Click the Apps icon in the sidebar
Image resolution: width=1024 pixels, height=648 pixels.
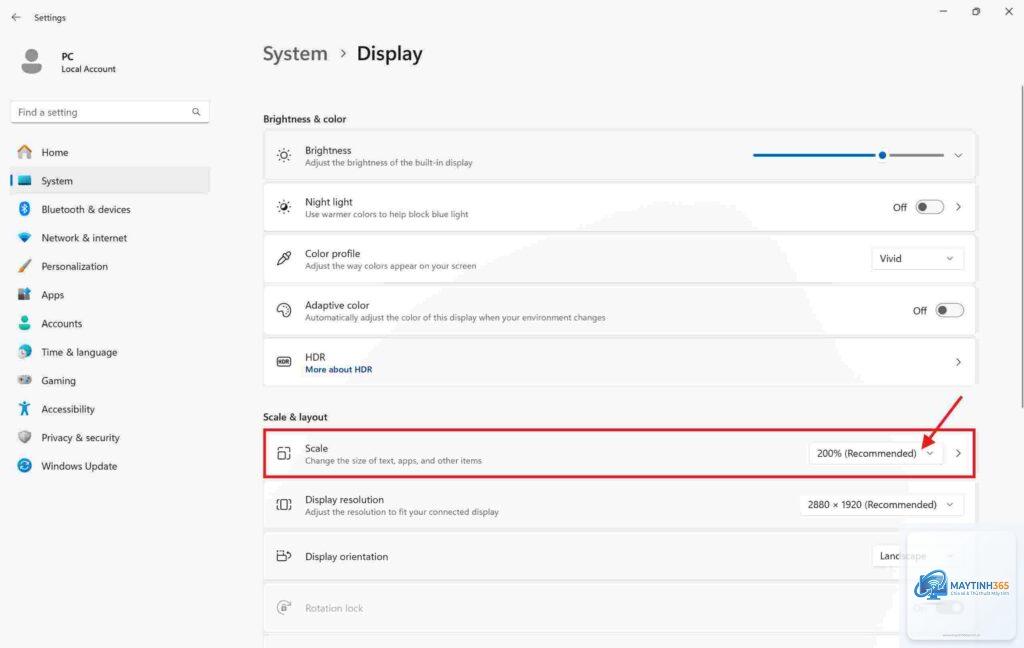click(x=25, y=295)
